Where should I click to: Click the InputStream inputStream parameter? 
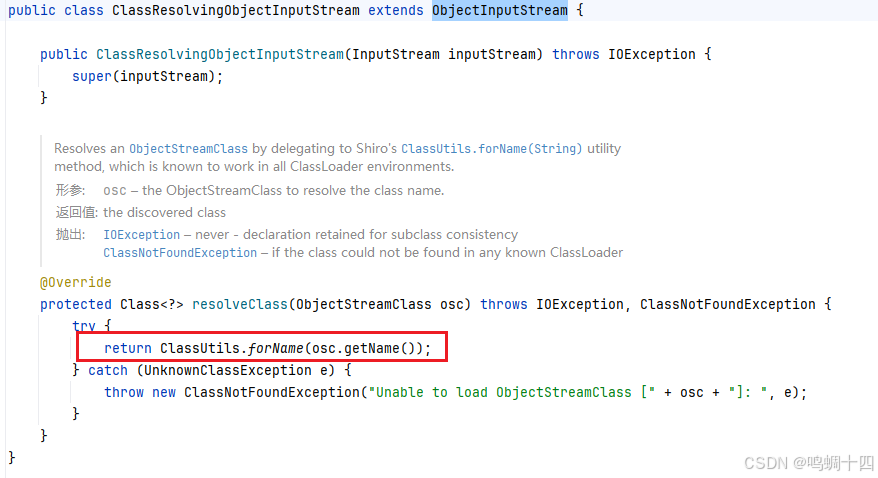coord(443,54)
